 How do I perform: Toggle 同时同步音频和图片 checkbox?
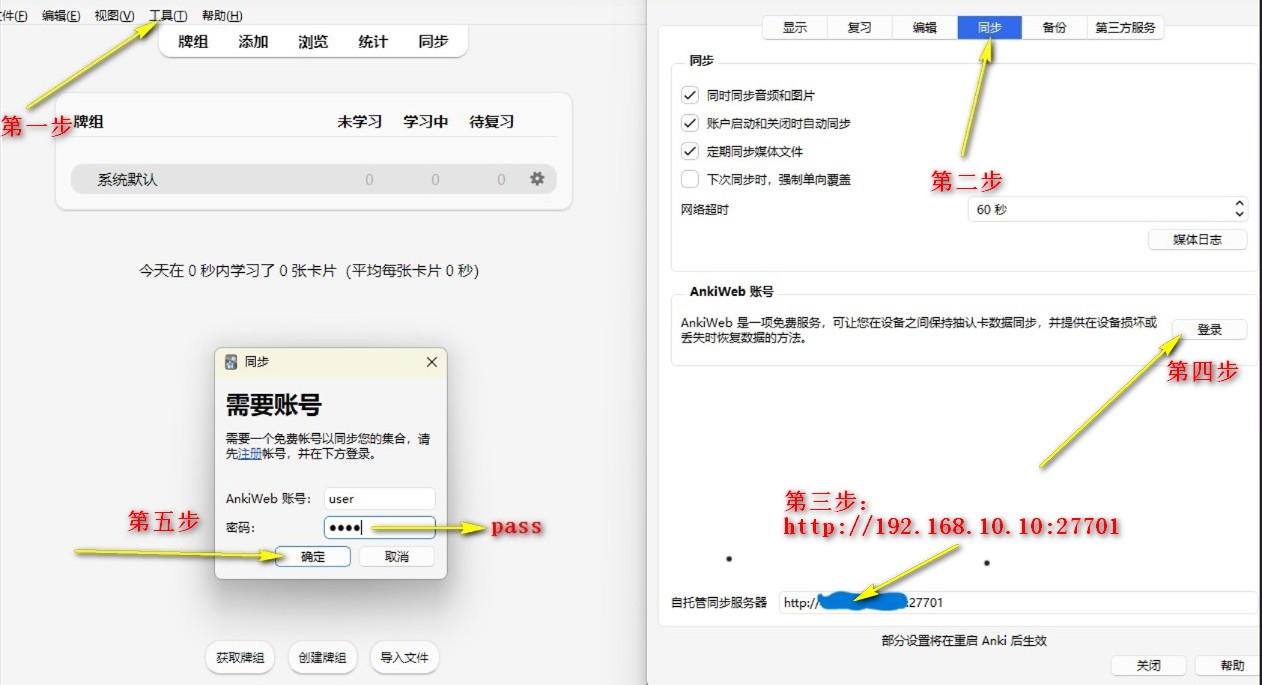[689, 95]
